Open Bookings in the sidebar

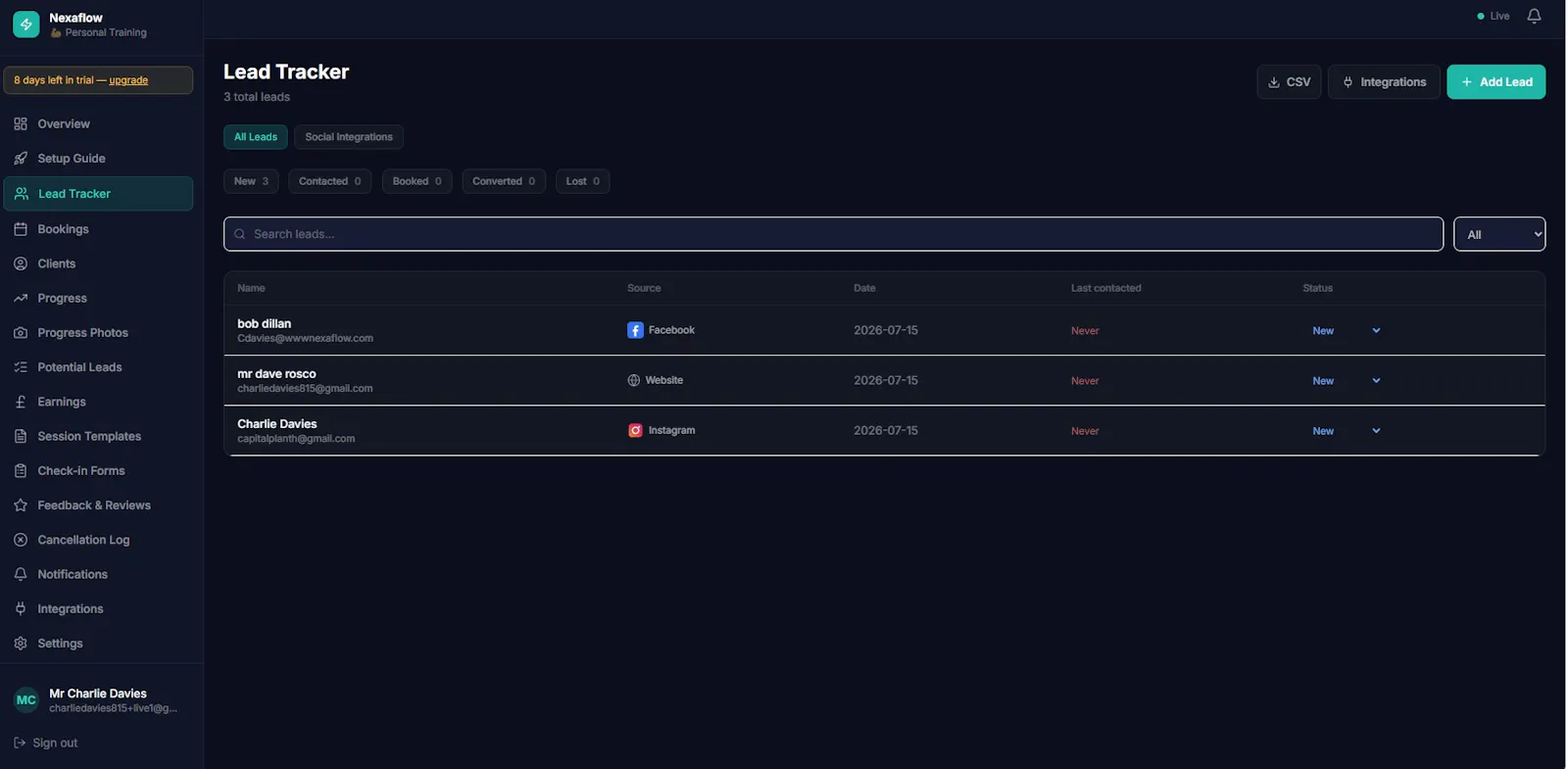click(98, 228)
